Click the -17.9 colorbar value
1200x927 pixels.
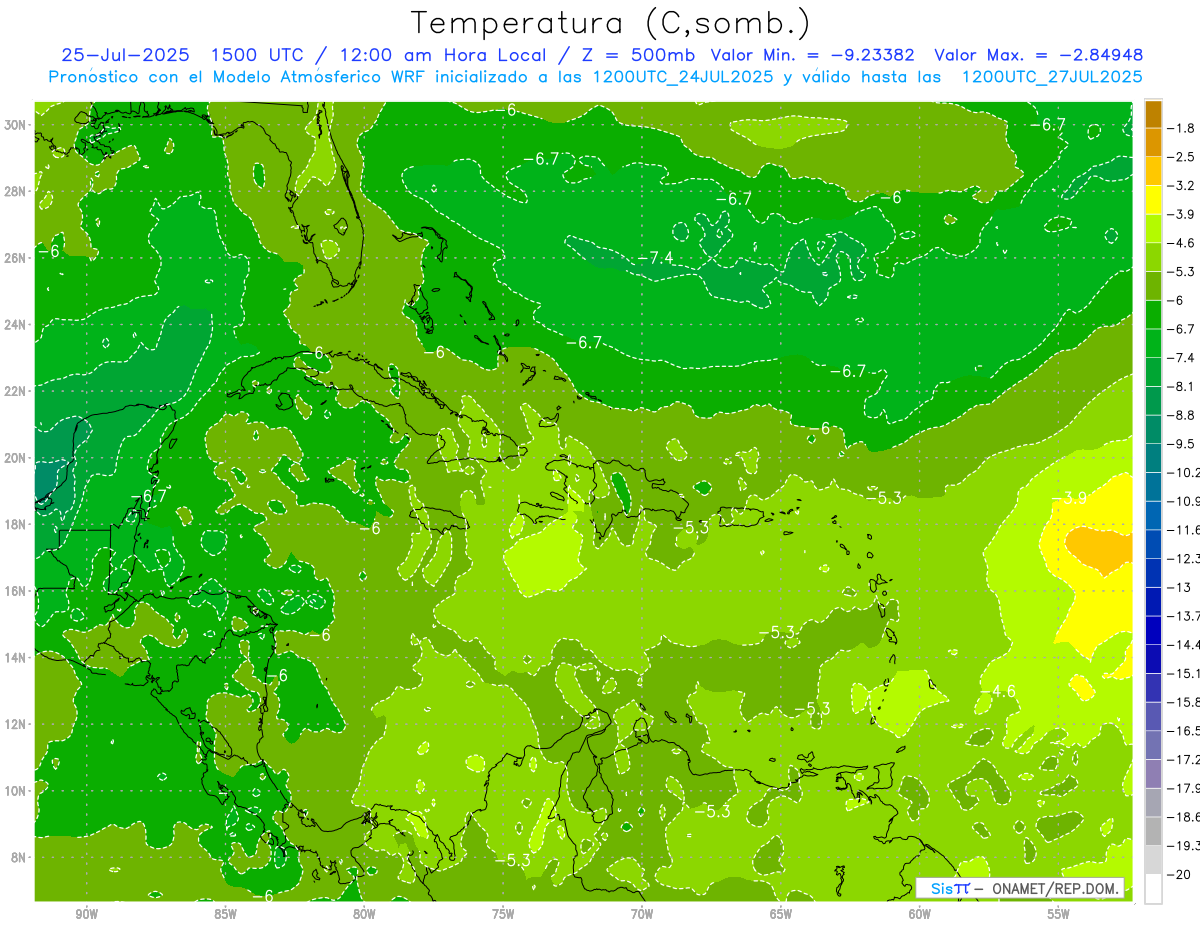[1185, 788]
